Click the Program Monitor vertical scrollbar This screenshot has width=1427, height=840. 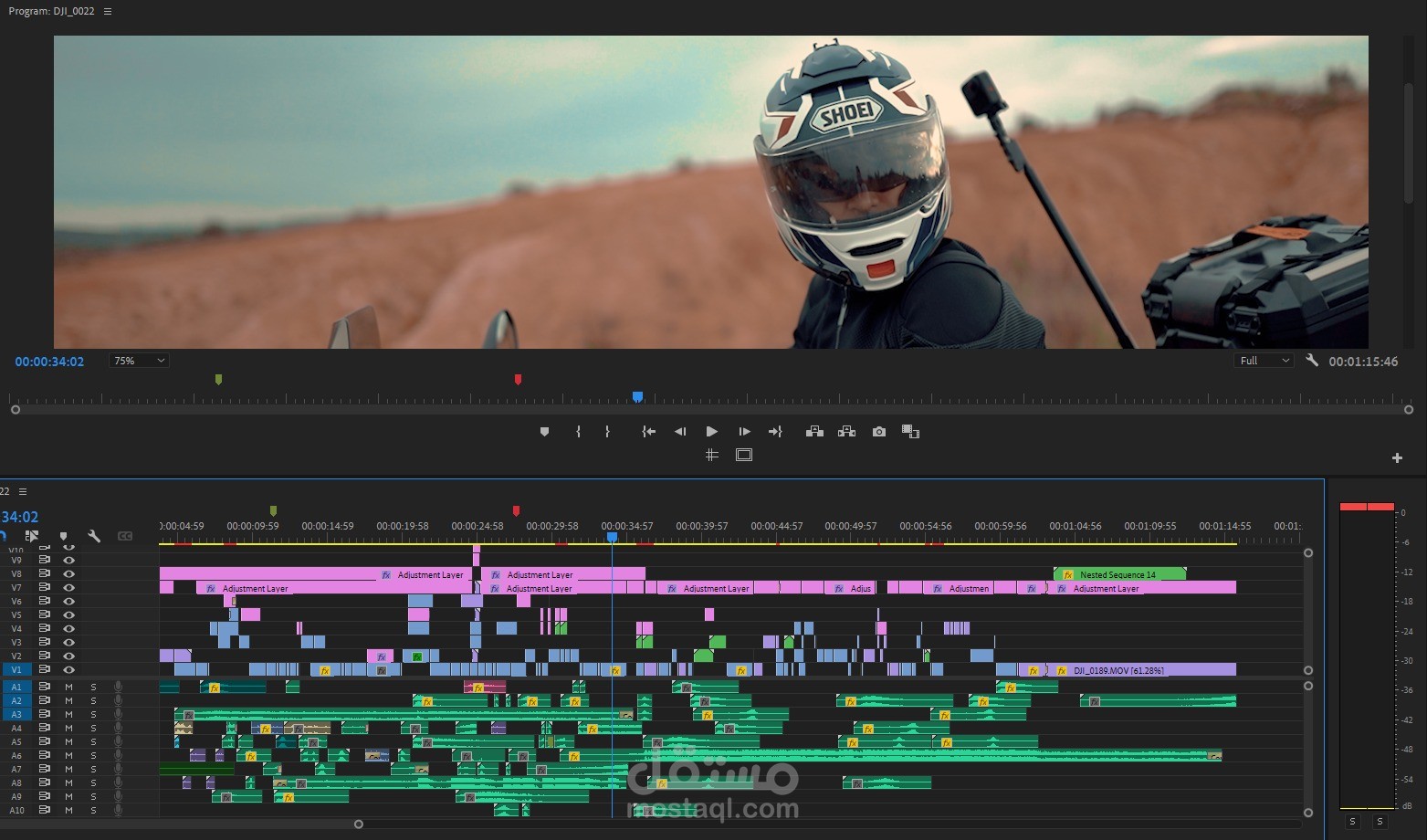(x=1408, y=142)
